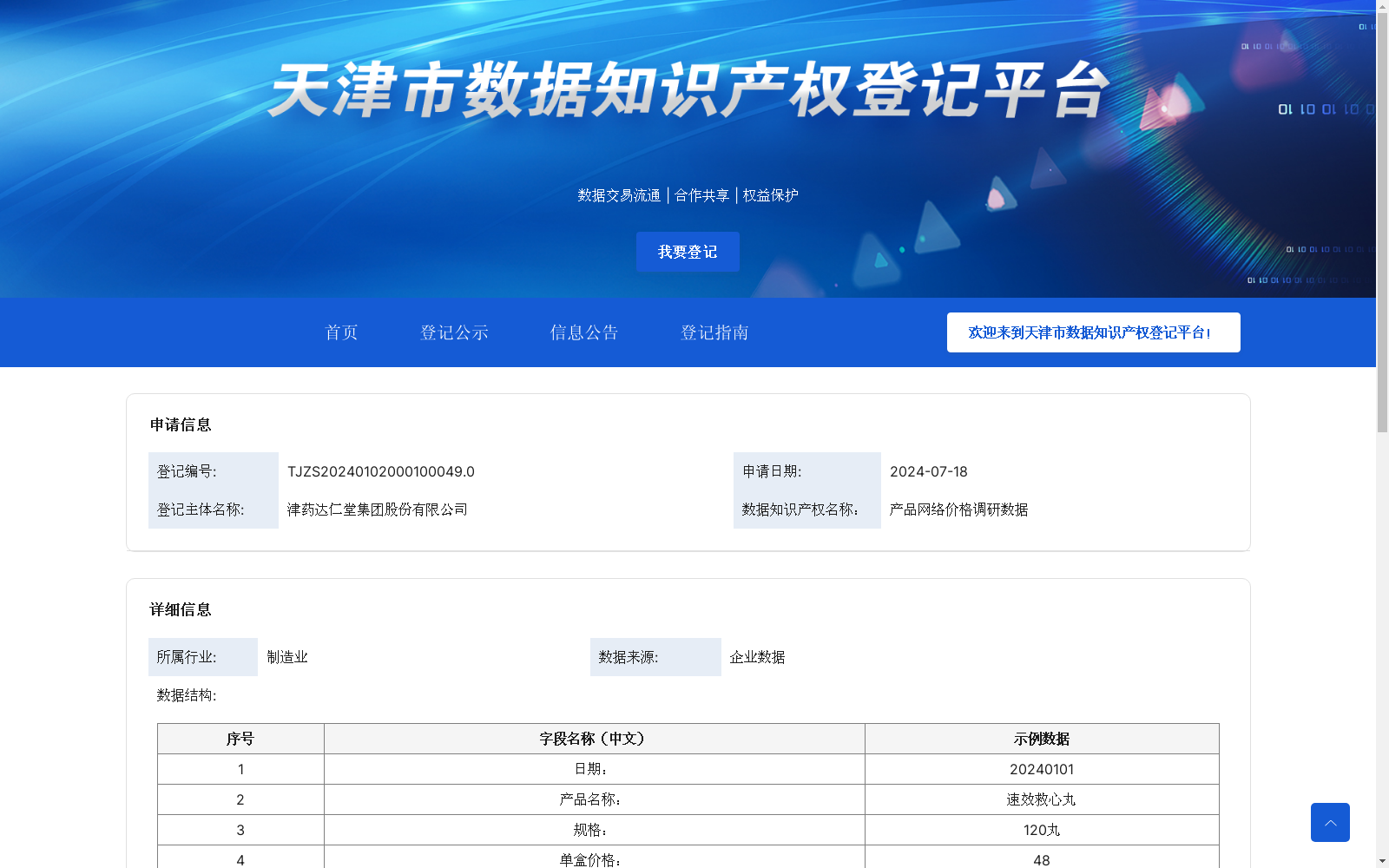Click row number 4 in table
Screen dimensions: 1389x868
[240, 858]
